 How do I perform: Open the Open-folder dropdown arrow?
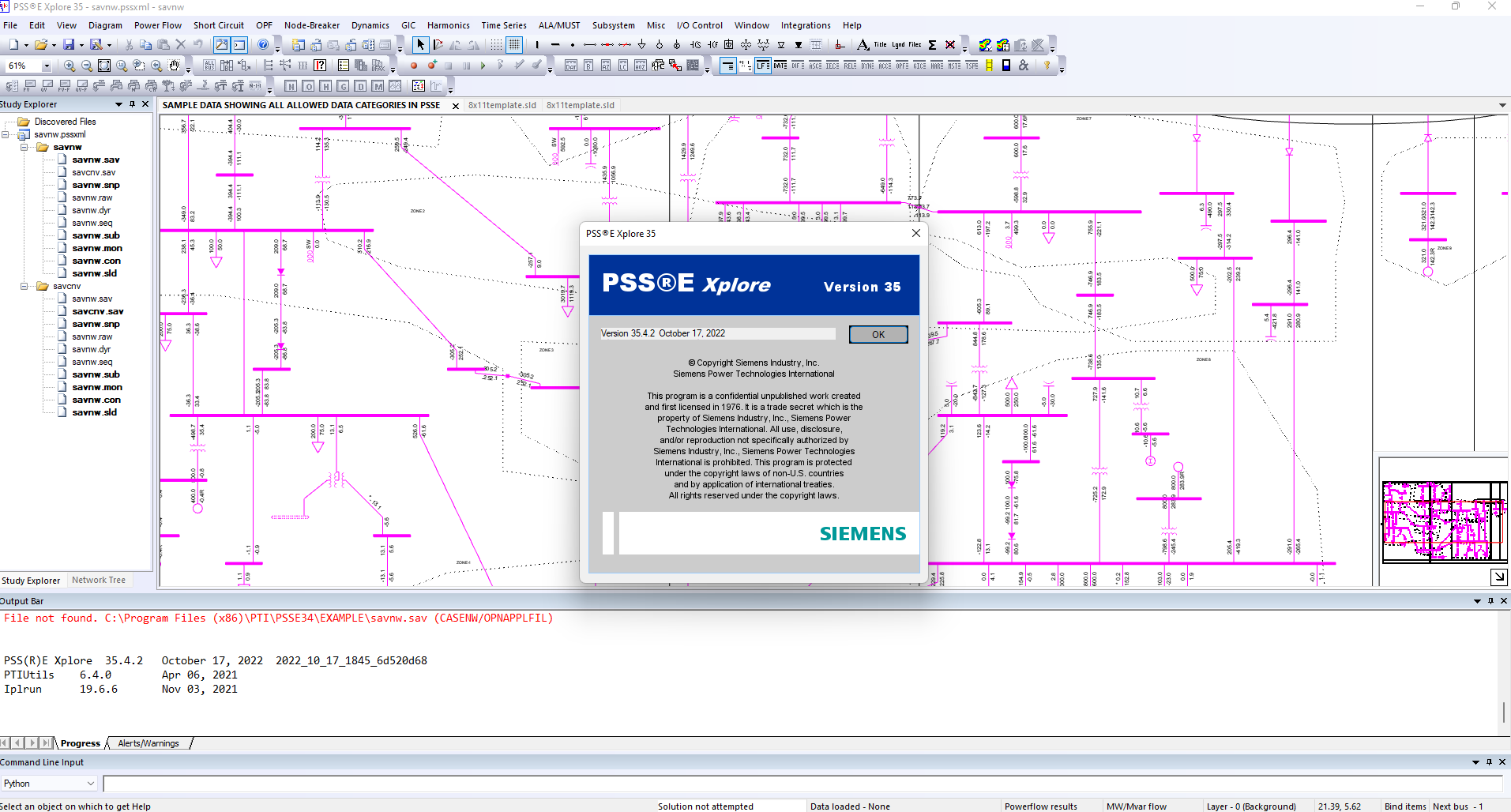point(53,45)
